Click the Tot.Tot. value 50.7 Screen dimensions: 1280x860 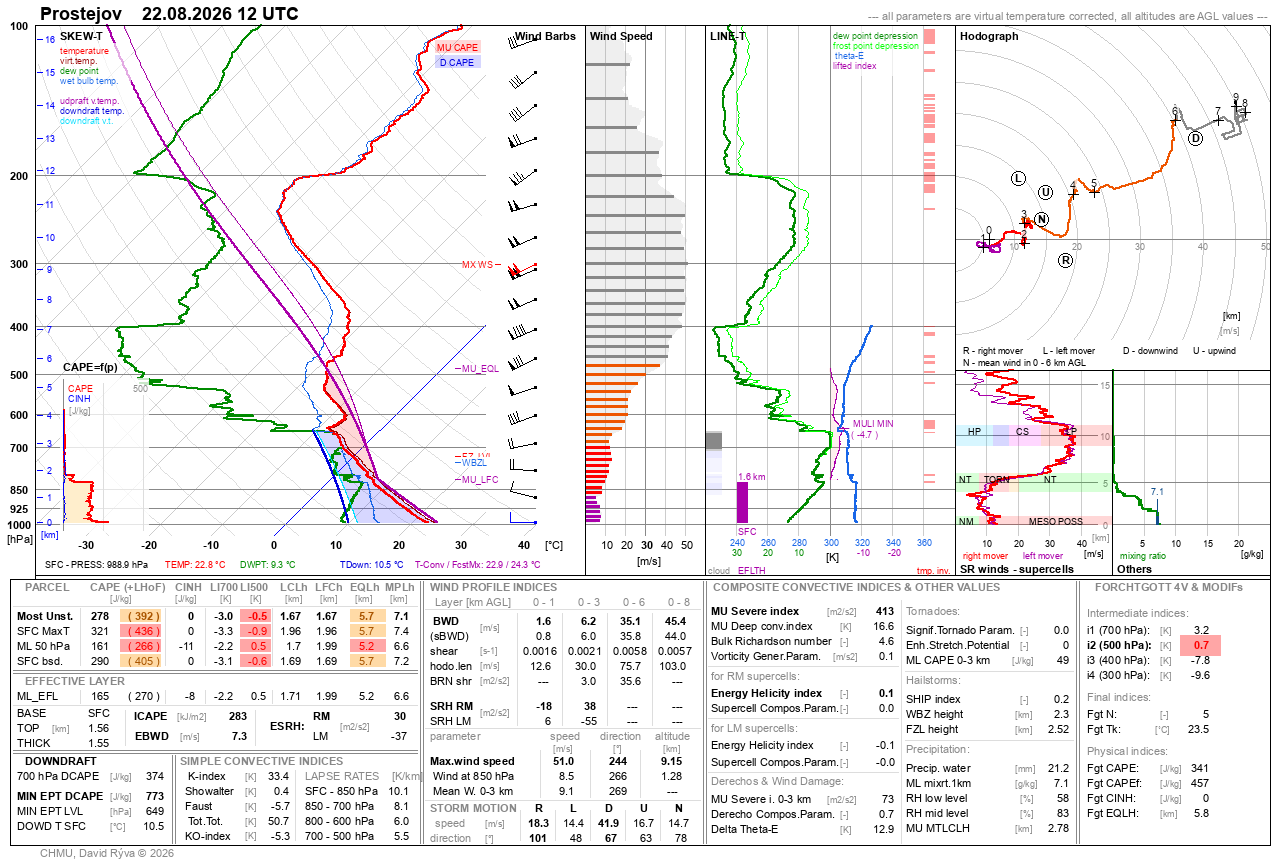tap(277, 821)
